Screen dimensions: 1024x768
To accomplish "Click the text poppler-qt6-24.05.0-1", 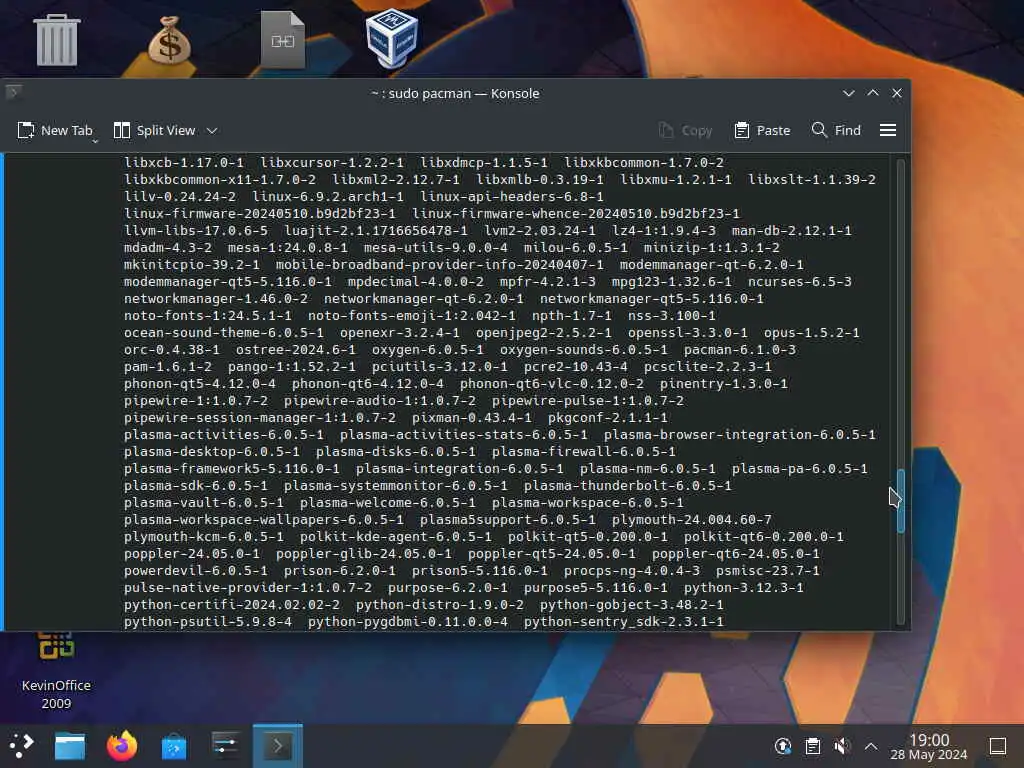I will click(x=735, y=553).
